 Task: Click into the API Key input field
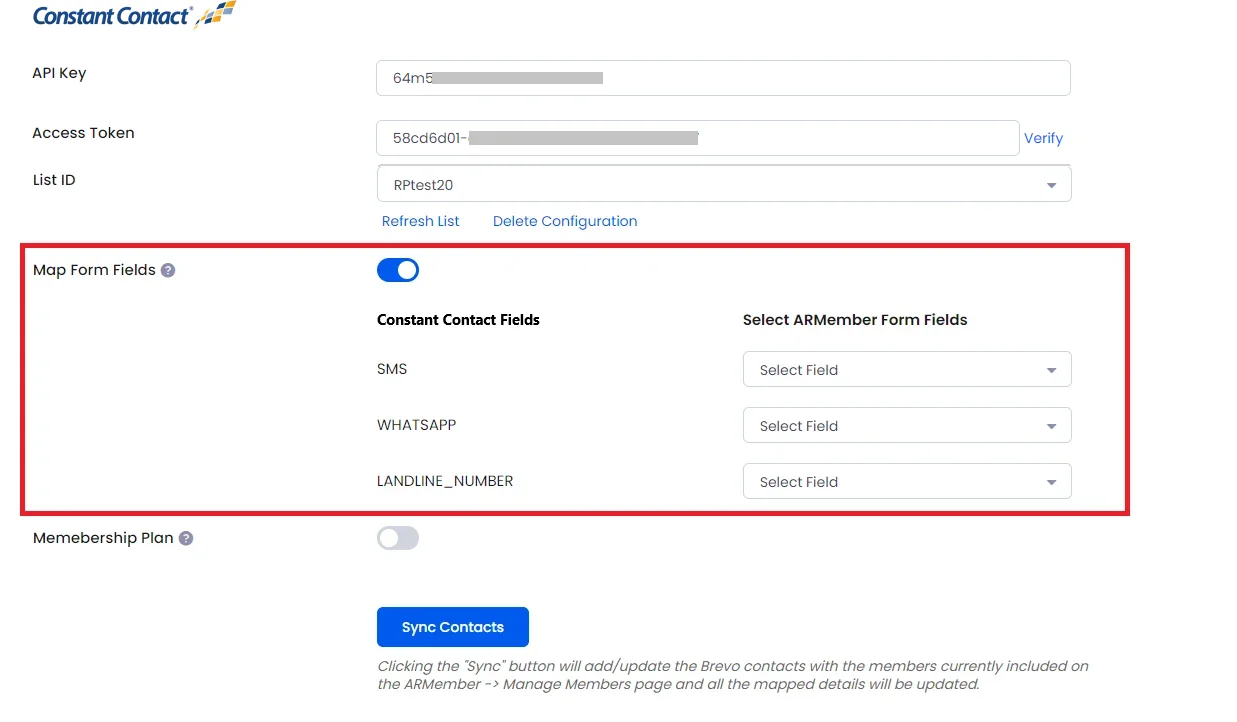(723, 78)
